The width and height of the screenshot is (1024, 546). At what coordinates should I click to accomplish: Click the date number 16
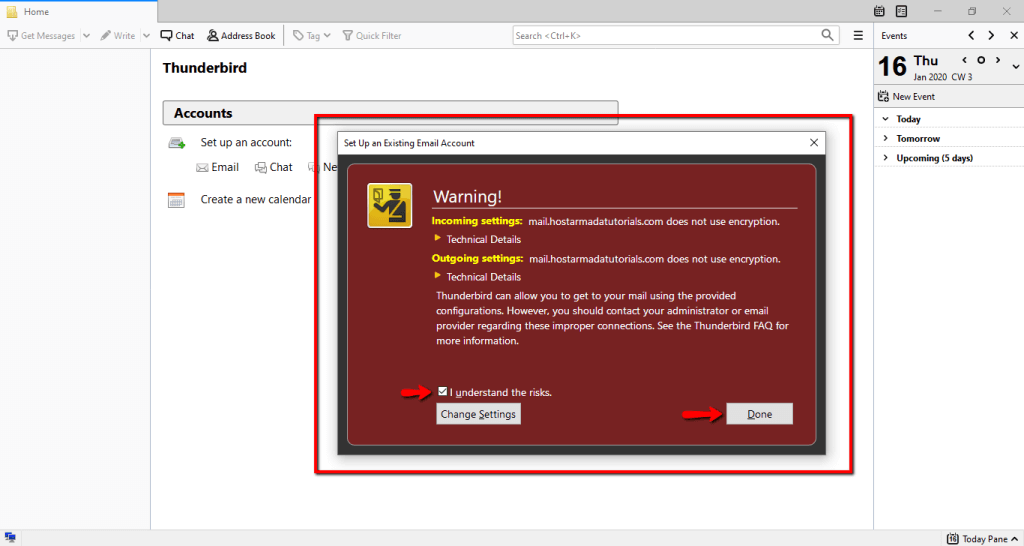click(x=892, y=67)
